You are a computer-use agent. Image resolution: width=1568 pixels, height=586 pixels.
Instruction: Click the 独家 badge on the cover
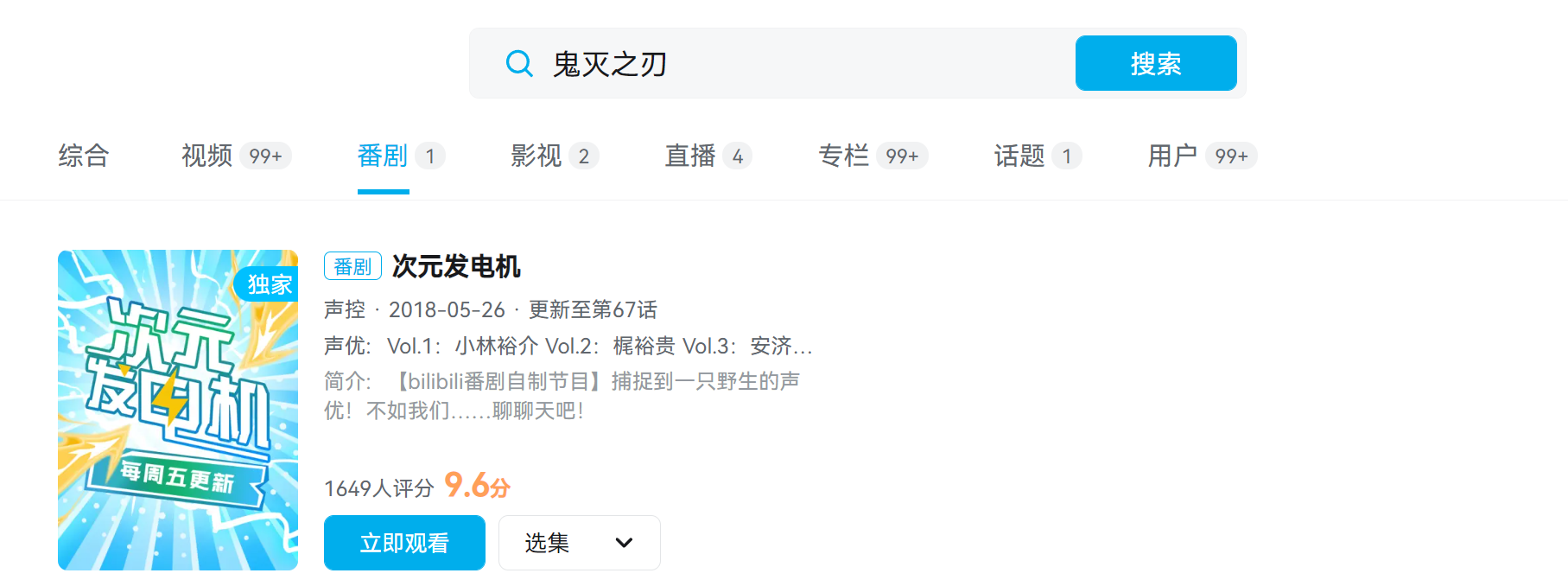click(269, 284)
